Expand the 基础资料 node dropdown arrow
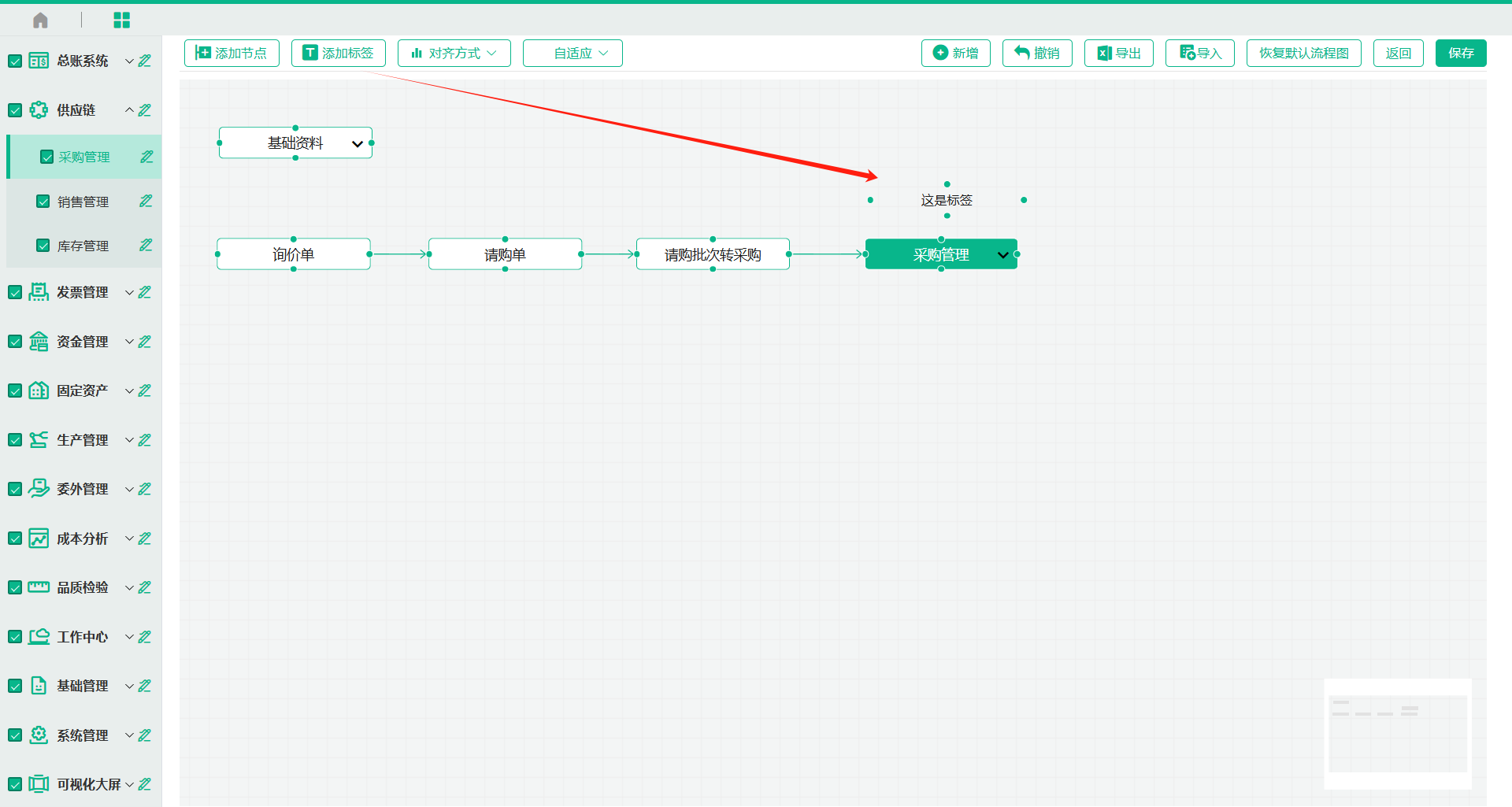The image size is (1512, 807). tap(357, 143)
